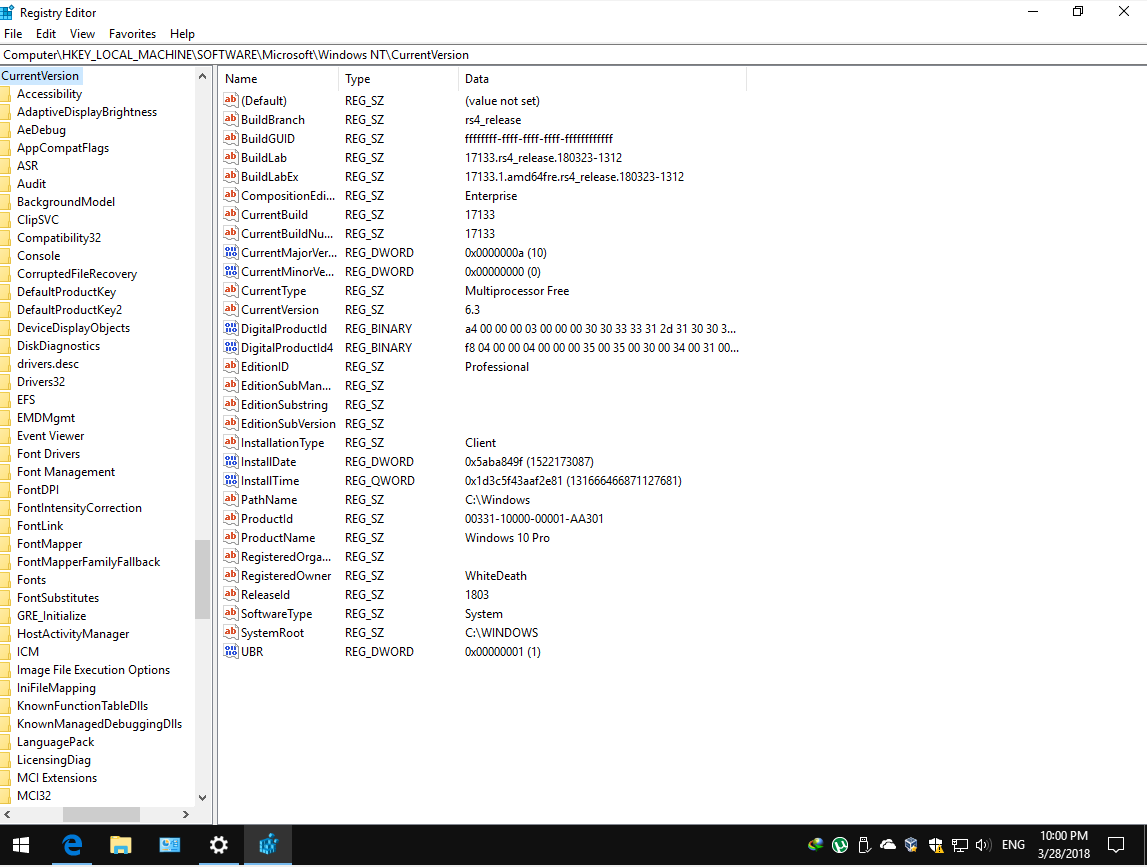1147x867 pixels.
Task: Click the data '17133.1.amd64fre.rs4_release.180323-1312'
Action: pos(574,176)
